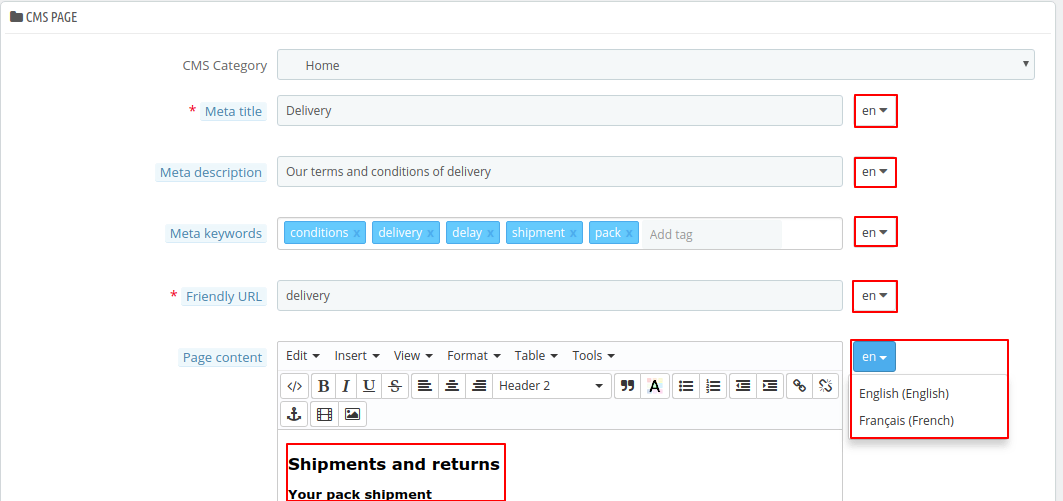Viewport: 1063px width, 501px height.
Task: Expand the Header 2 format dropdown
Action: pyautogui.click(x=553, y=386)
